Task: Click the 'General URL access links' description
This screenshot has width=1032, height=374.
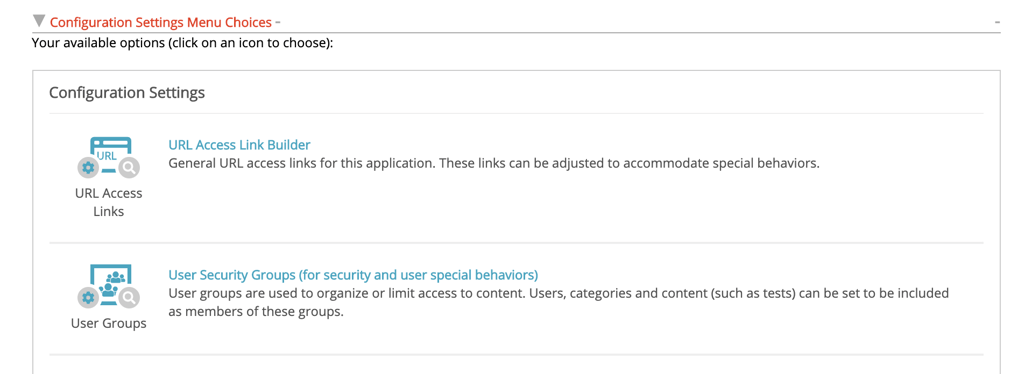Action: (x=494, y=163)
